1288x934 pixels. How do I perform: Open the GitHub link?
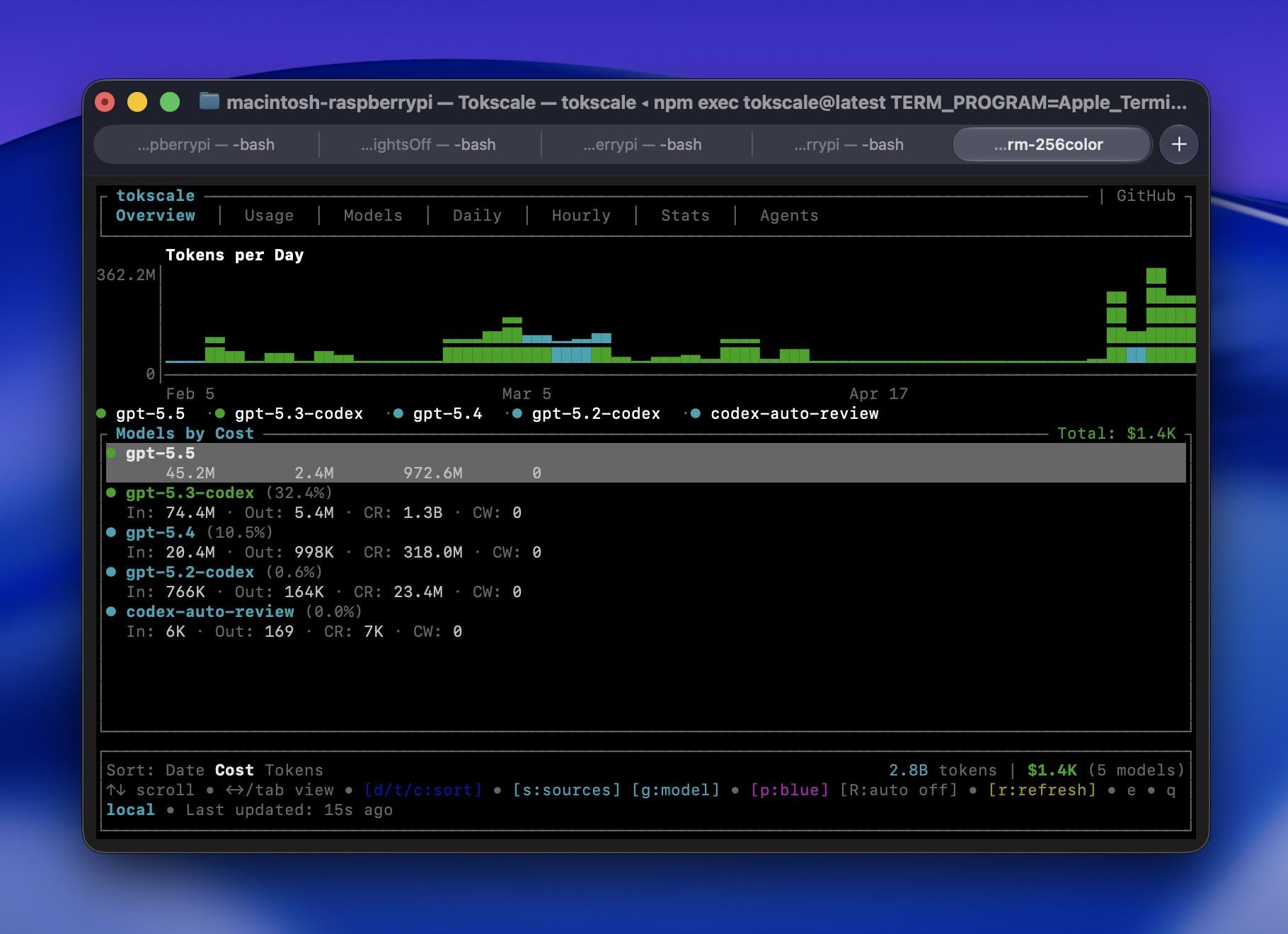(x=1146, y=195)
